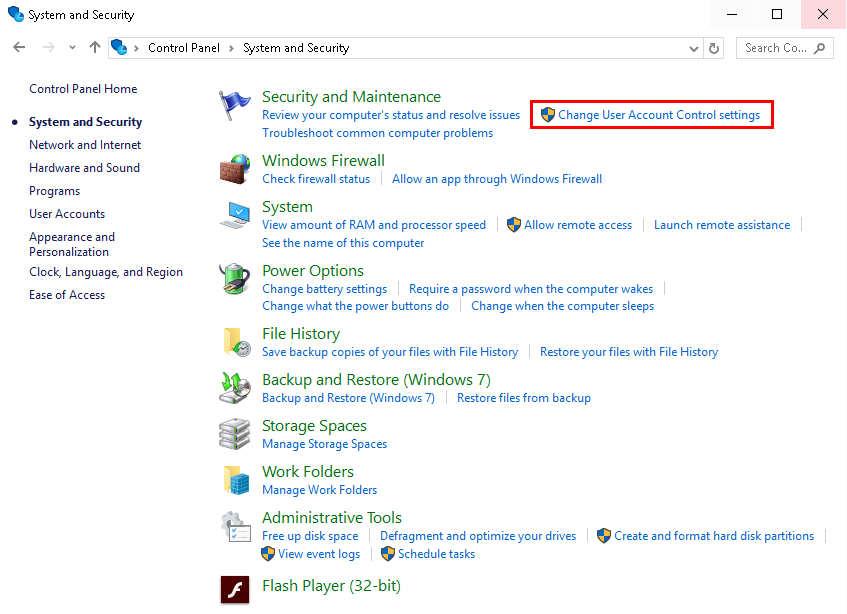Open the User Accounts category
This screenshot has width=847, height=614.
pos(67,214)
